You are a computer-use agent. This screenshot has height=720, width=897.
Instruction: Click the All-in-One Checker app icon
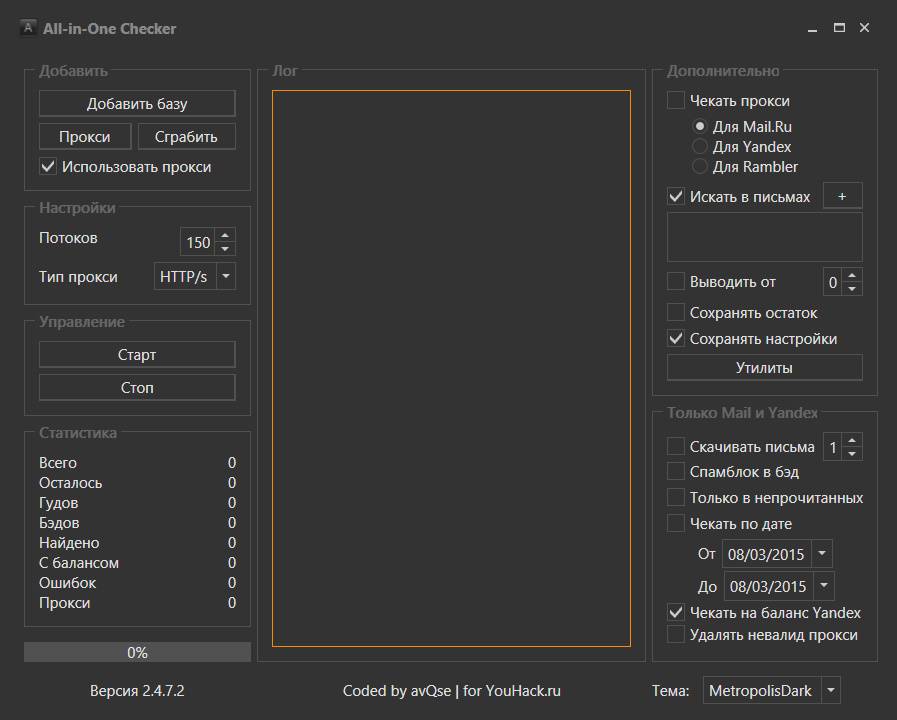(x=28, y=28)
